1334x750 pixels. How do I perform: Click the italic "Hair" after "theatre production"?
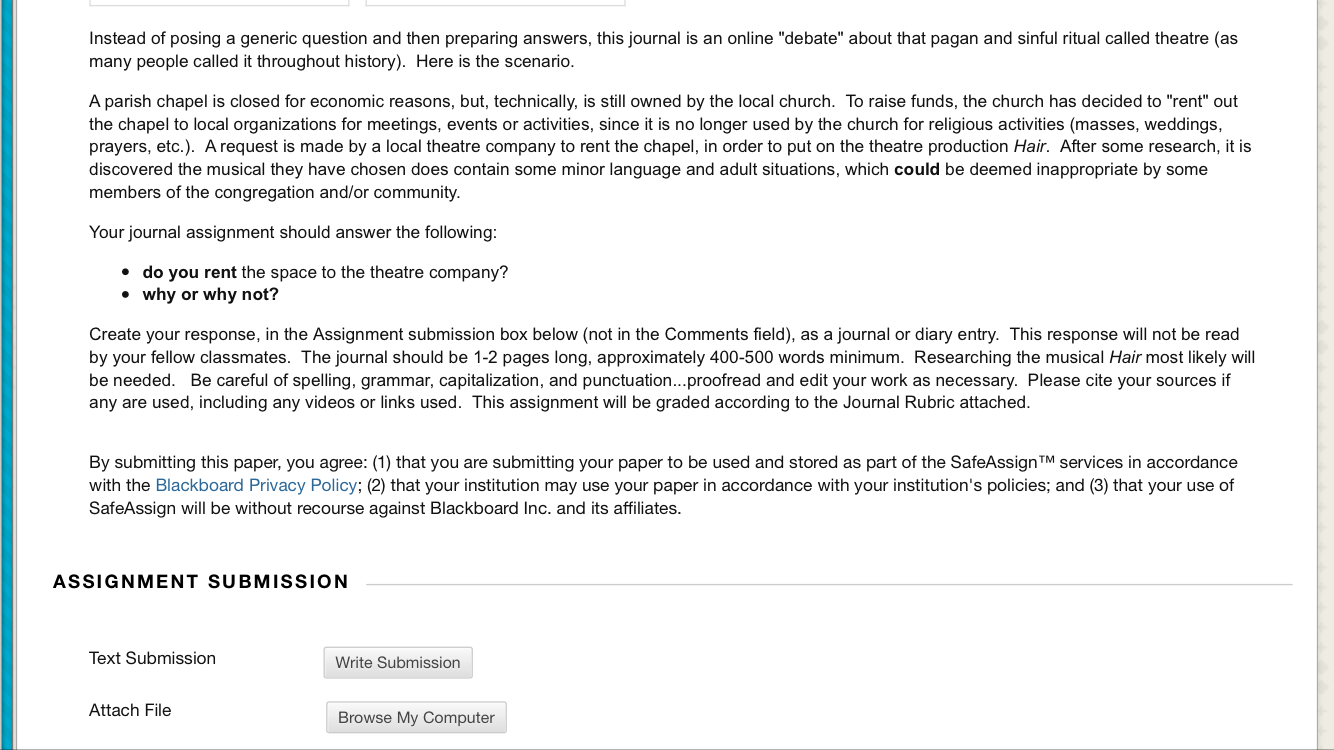[x=1029, y=146]
